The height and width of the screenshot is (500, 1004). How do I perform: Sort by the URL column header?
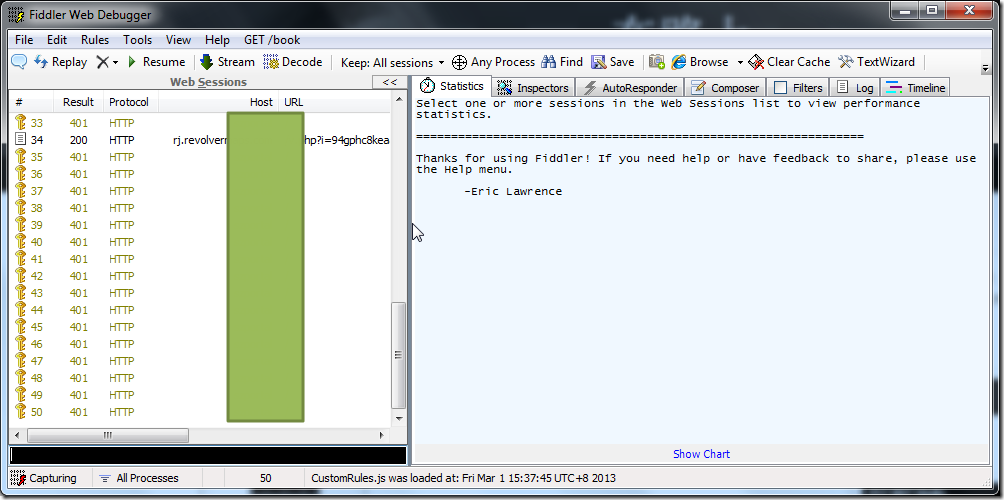(334, 102)
